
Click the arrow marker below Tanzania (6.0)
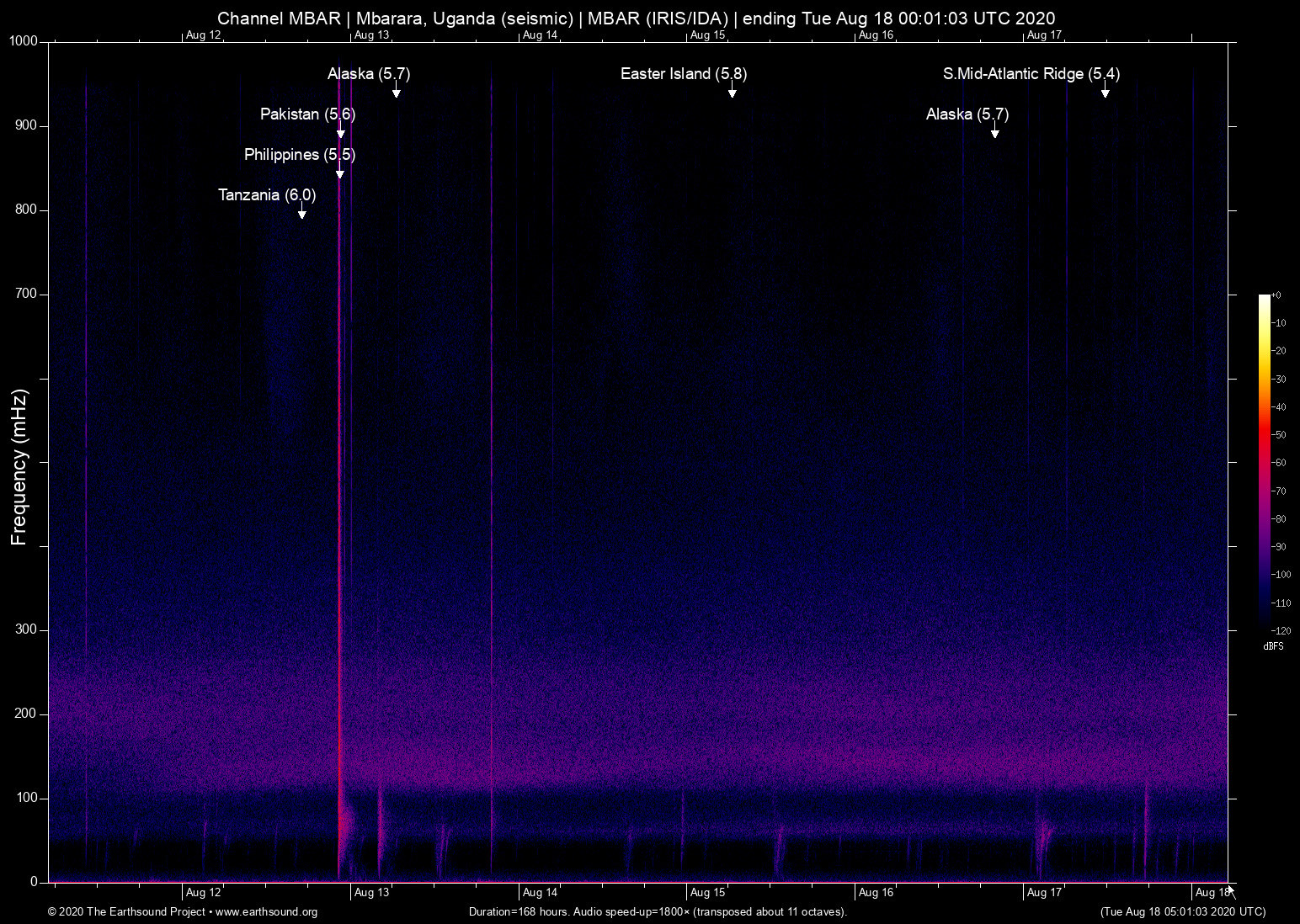pos(301,213)
